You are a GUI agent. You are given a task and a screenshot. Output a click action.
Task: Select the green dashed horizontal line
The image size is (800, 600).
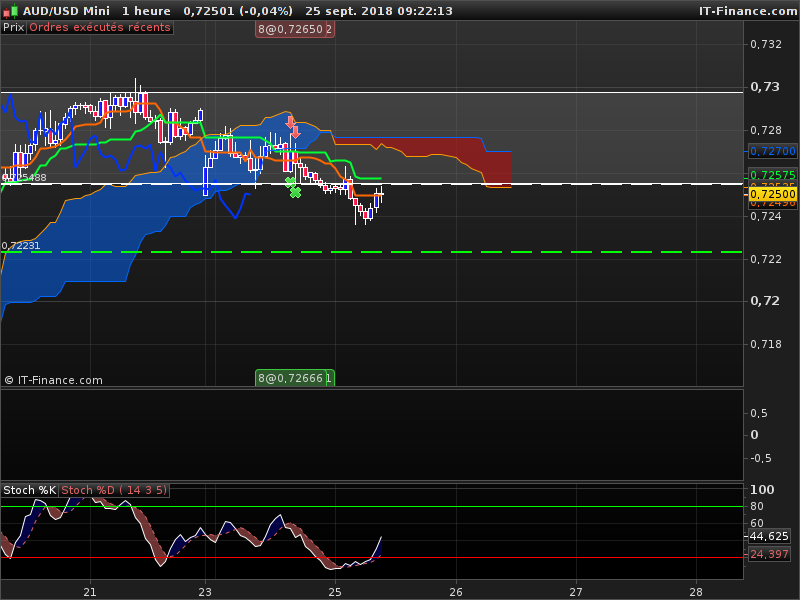click(371, 252)
